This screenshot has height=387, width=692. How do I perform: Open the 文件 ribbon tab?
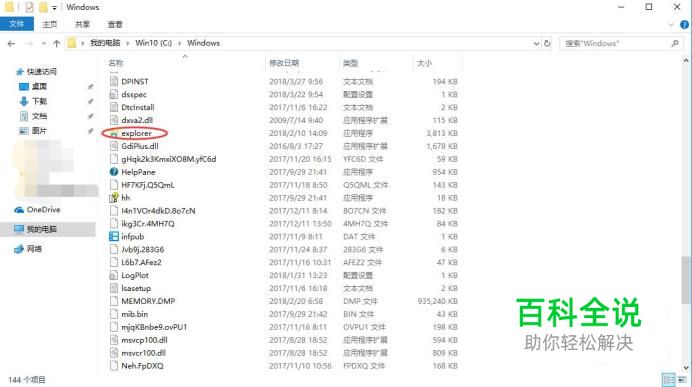pos(17,24)
